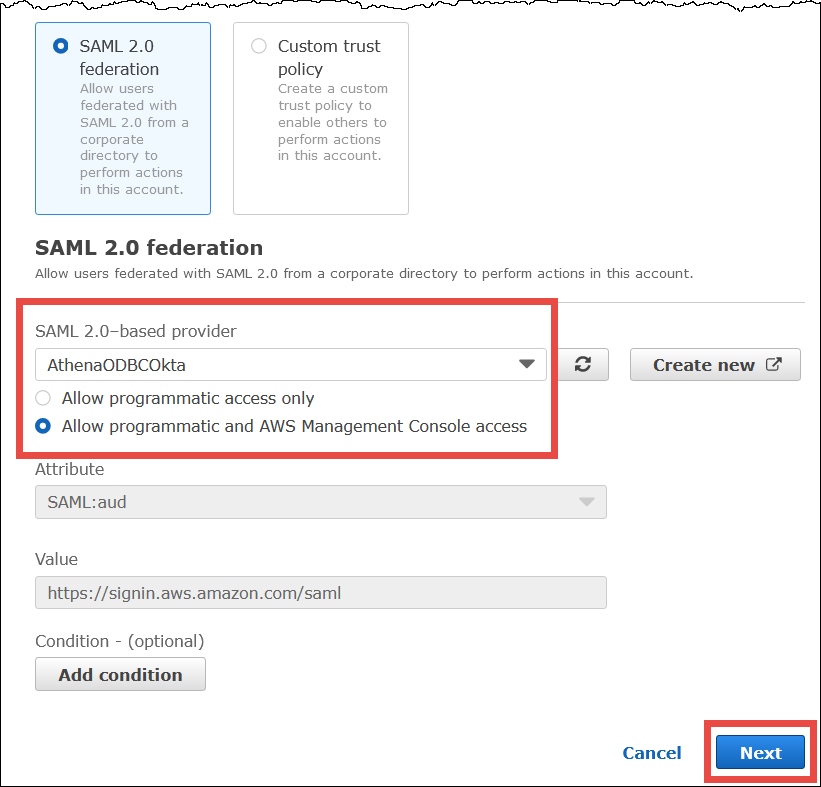Click the Add condition button
This screenshot has height=787, width=821.
tap(120, 674)
